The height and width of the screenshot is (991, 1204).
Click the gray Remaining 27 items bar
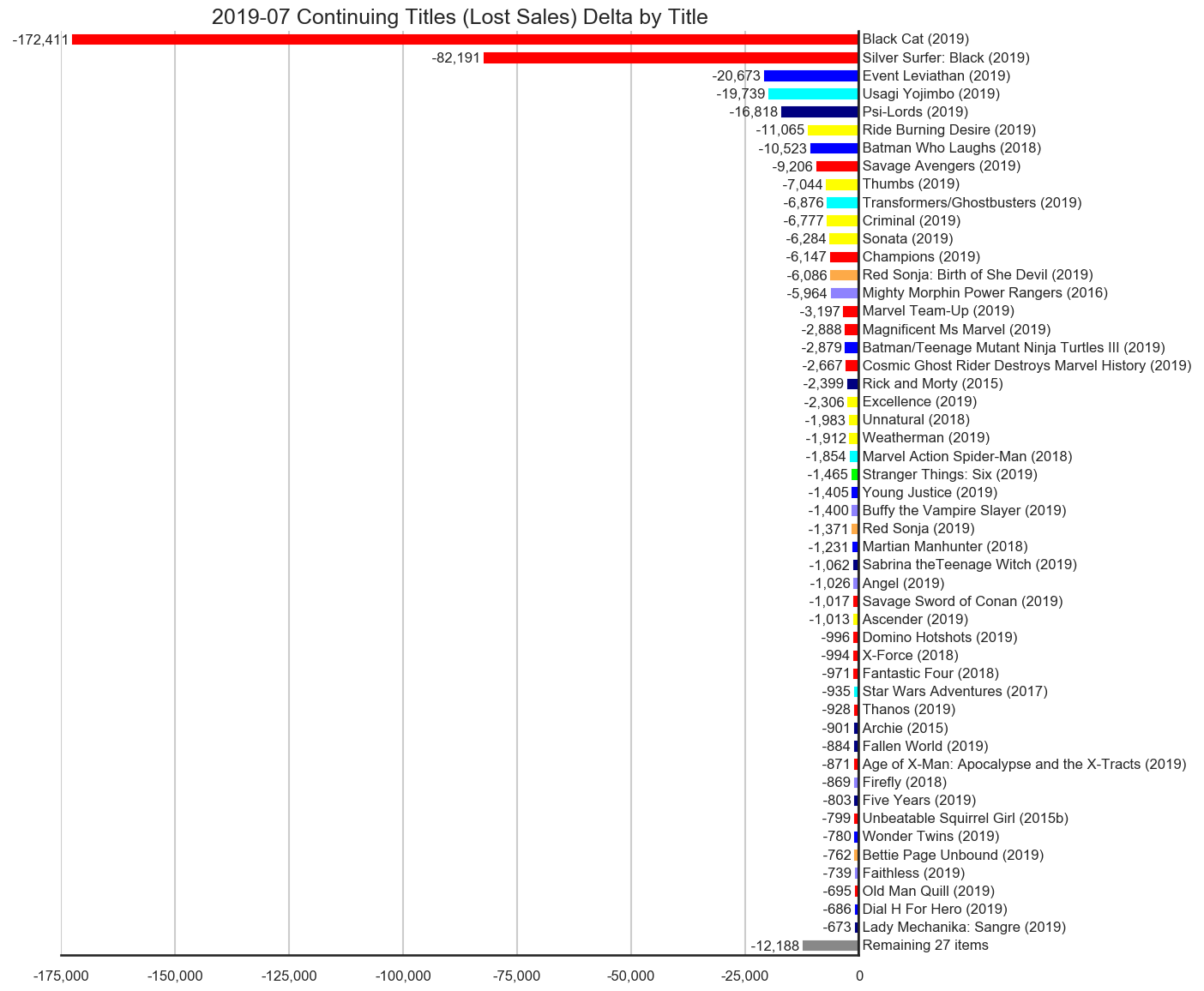pyautogui.click(x=830, y=946)
